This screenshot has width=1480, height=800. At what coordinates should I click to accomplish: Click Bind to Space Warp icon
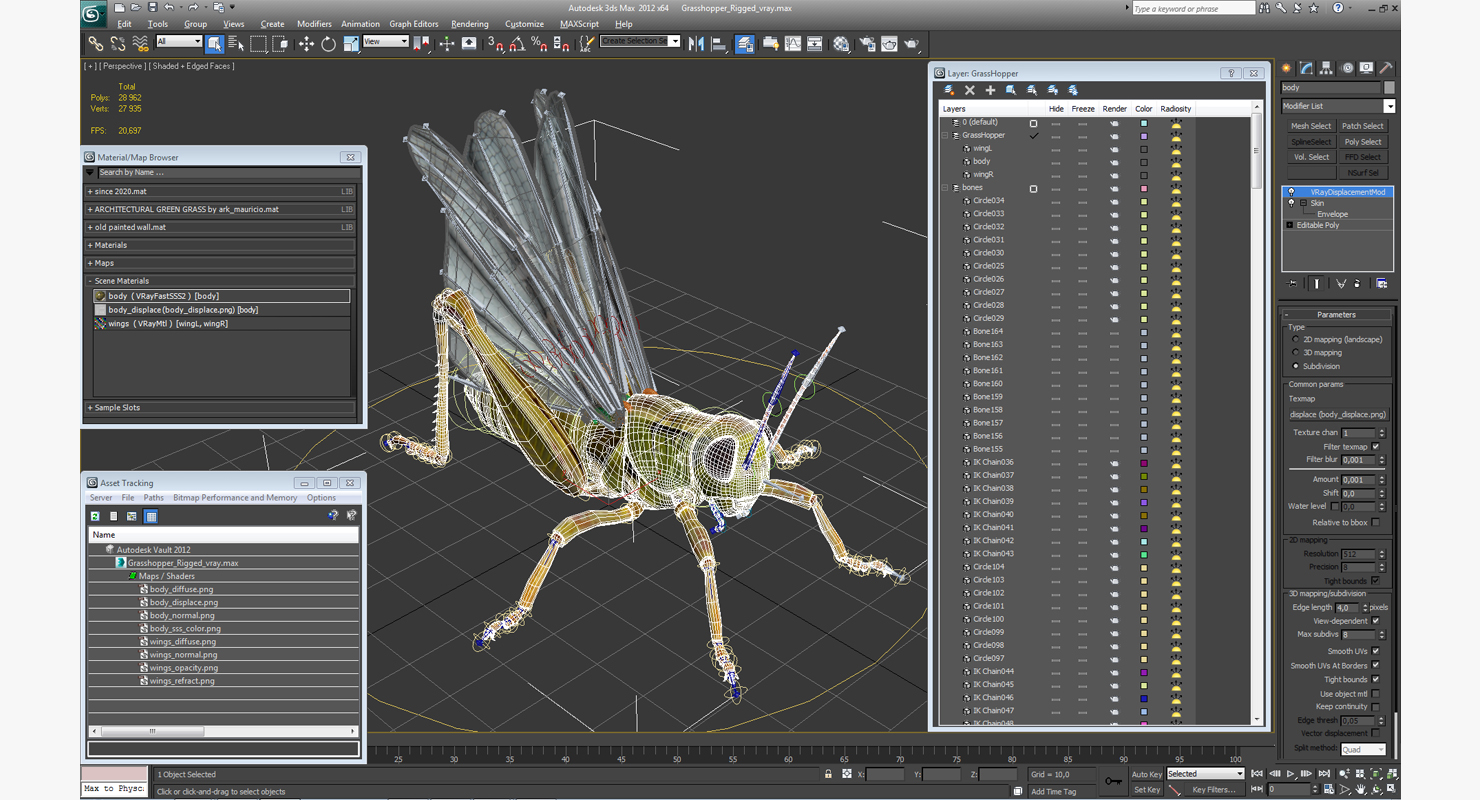tap(140, 43)
